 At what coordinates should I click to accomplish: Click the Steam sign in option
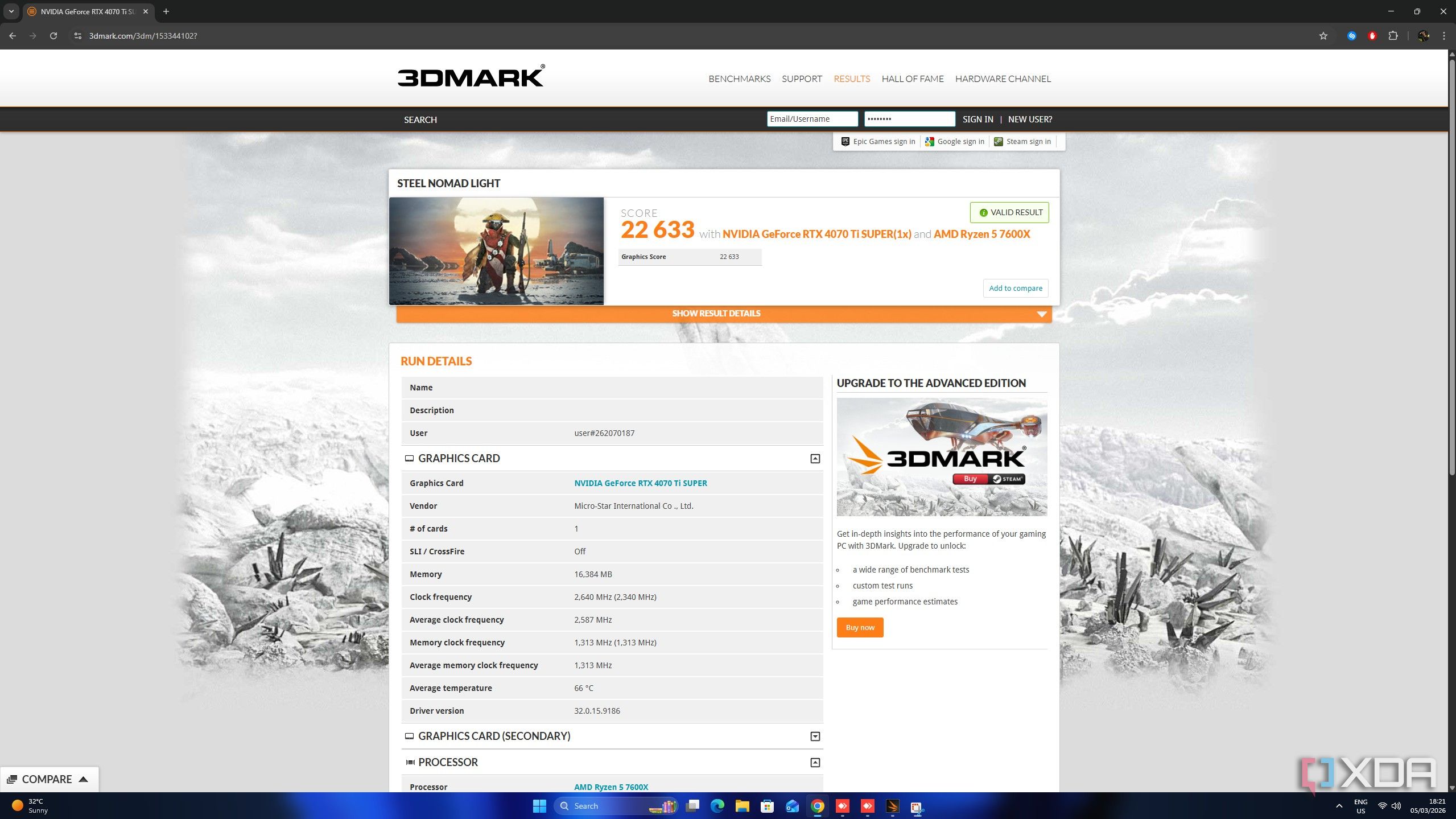(1022, 142)
